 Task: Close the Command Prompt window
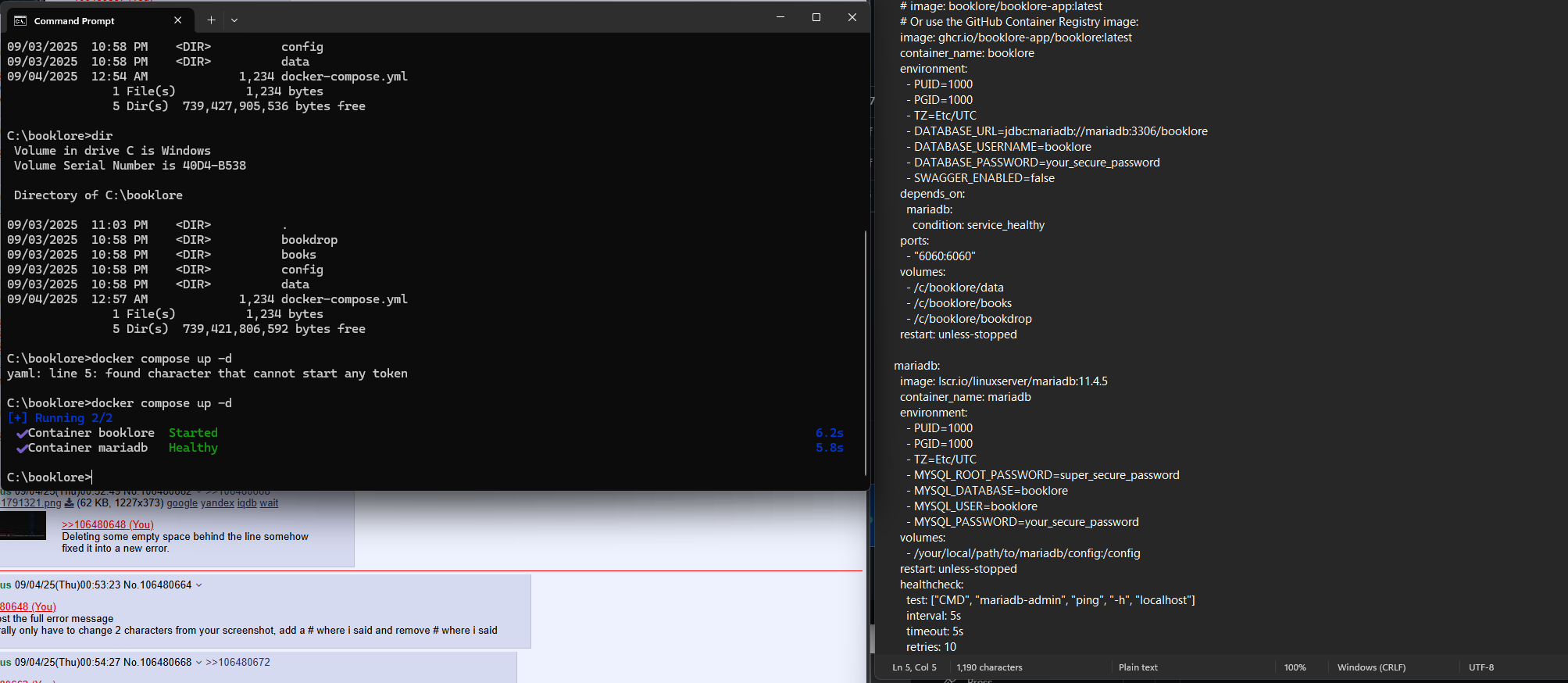pos(852,17)
